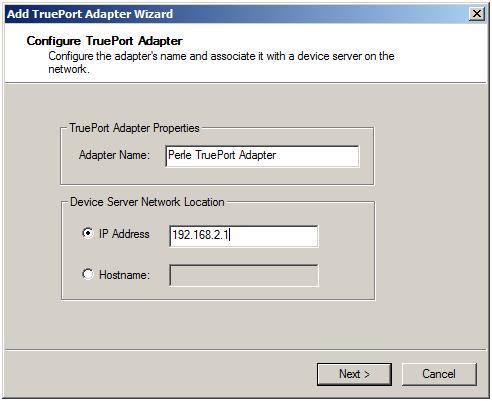Click the "Perle TruePort Adapter" name text
Image resolution: width=492 pixels, height=401 pixels.
tap(222, 155)
